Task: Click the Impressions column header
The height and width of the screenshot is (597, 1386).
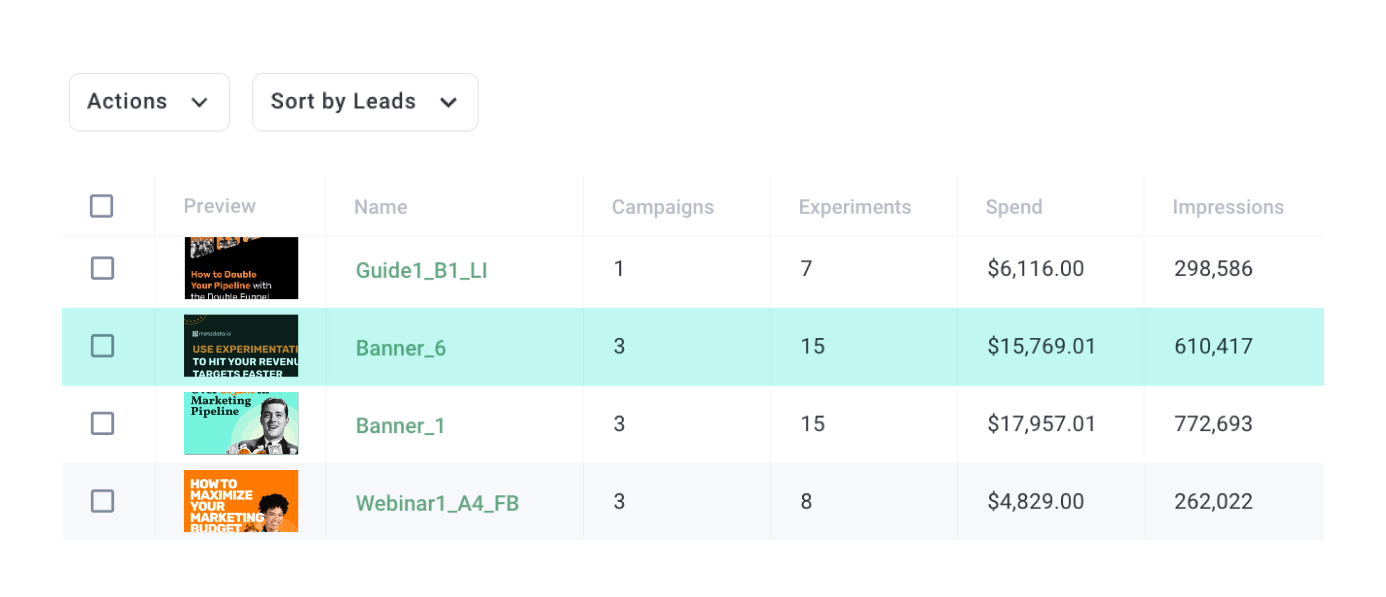Action: pyautogui.click(x=1227, y=207)
